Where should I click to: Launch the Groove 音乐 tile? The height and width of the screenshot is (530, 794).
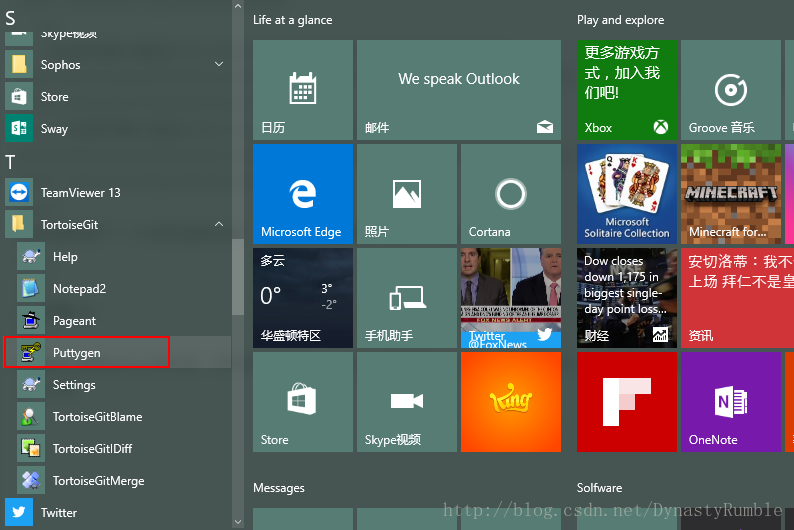731,90
